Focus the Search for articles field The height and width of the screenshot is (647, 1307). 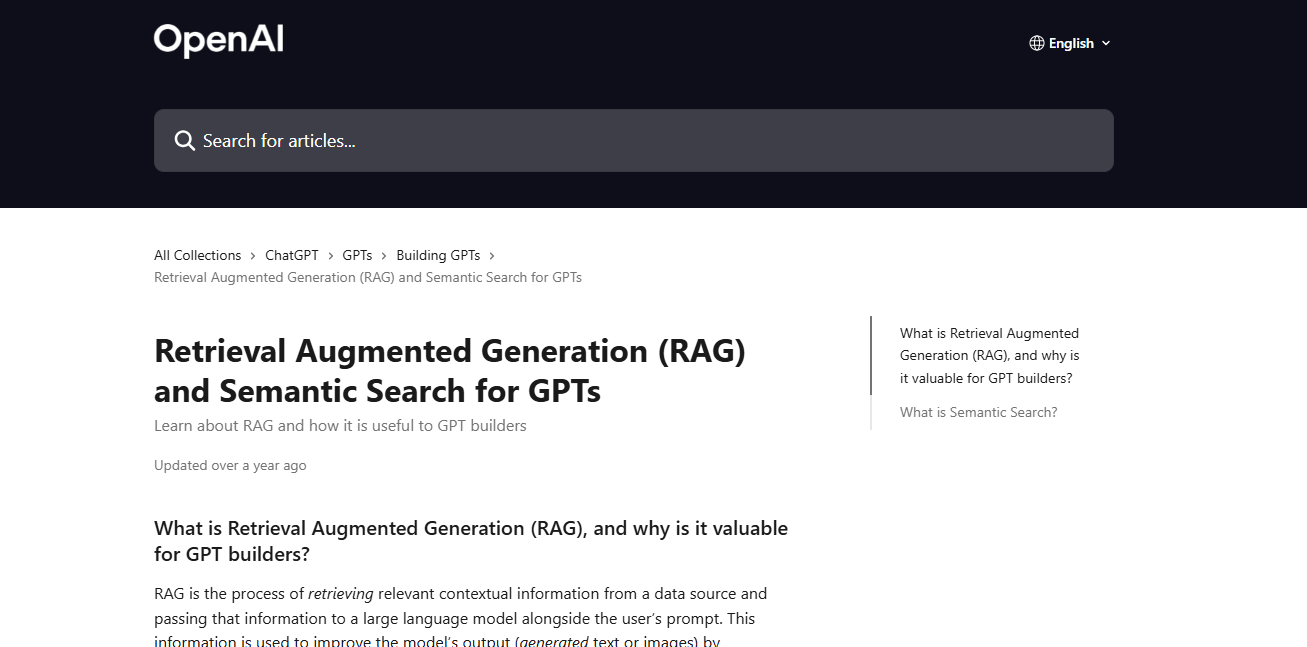(633, 140)
